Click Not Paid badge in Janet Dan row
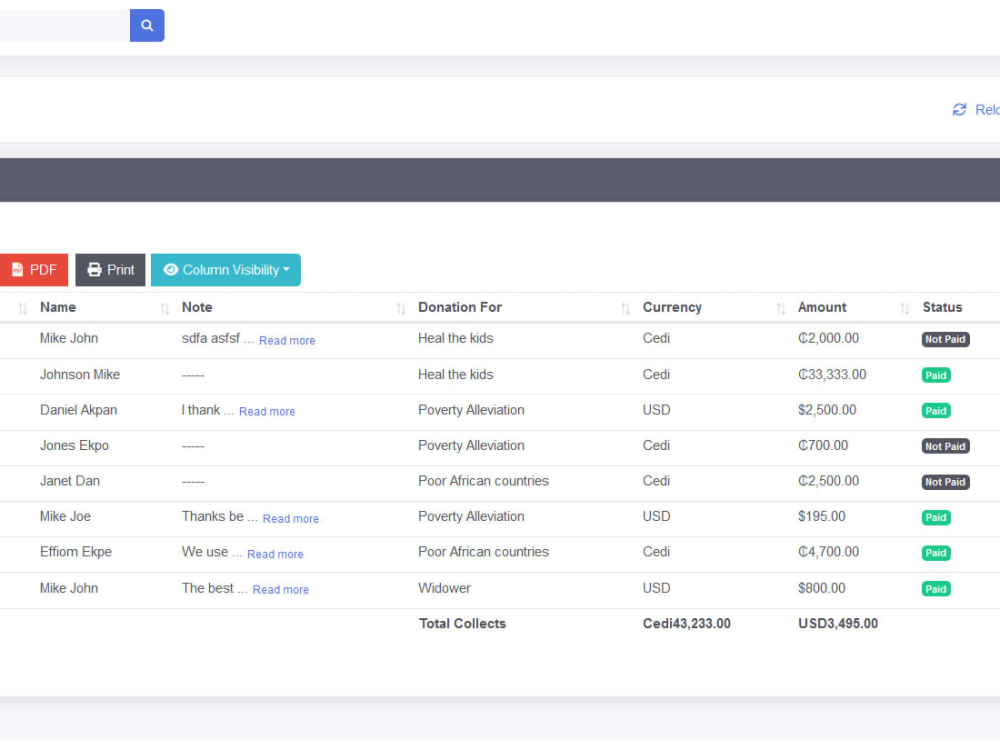1000x750 pixels. (945, 482)
